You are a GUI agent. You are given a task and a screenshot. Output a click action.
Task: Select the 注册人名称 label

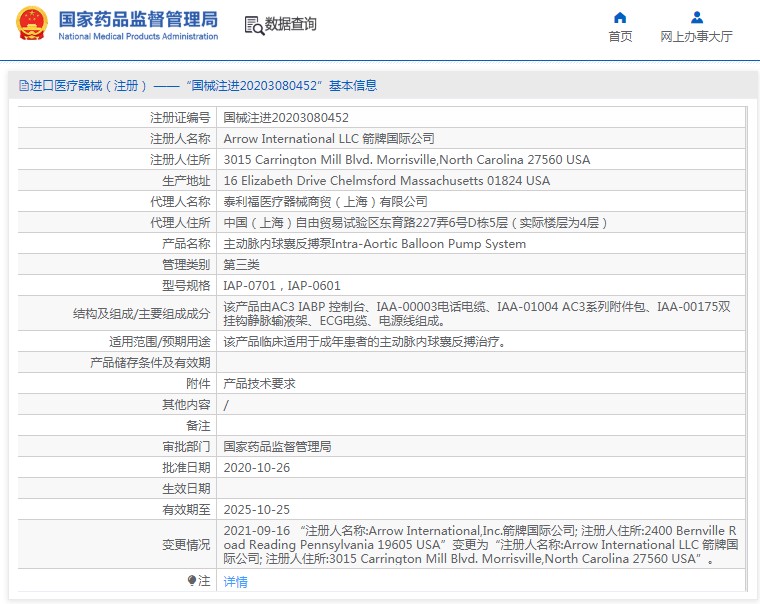180,139
